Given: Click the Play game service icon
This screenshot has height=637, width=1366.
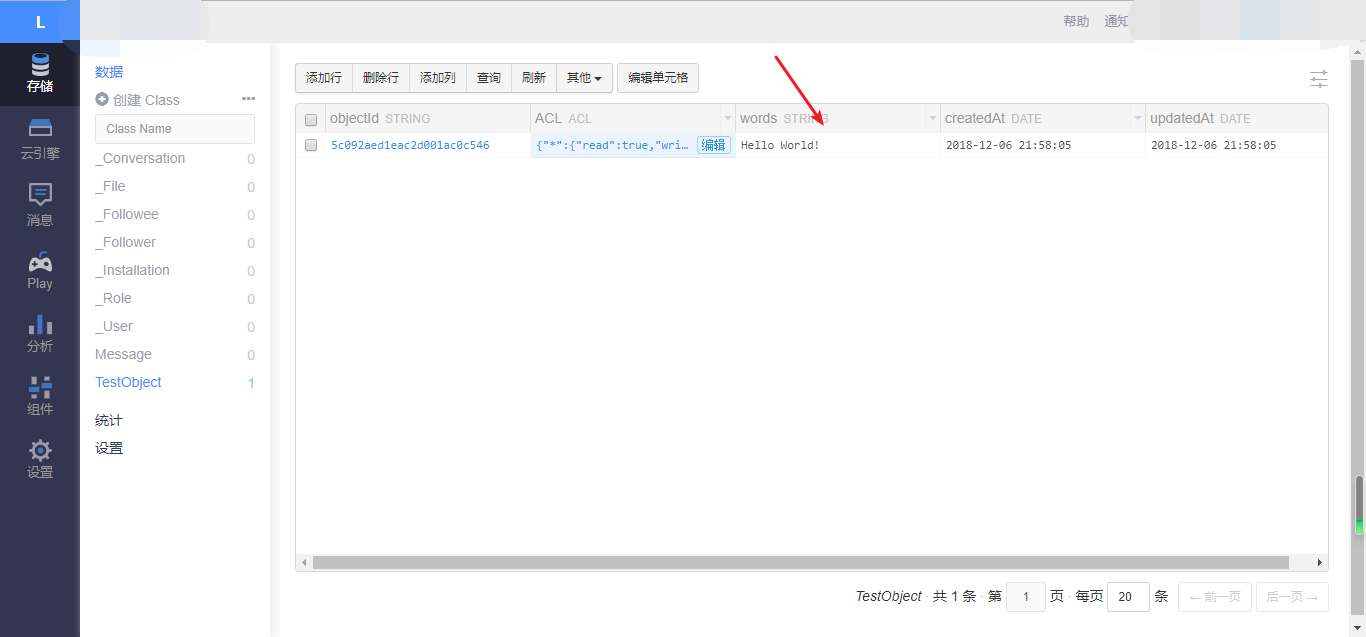Looking at the screenshot, I should point(39,267).
